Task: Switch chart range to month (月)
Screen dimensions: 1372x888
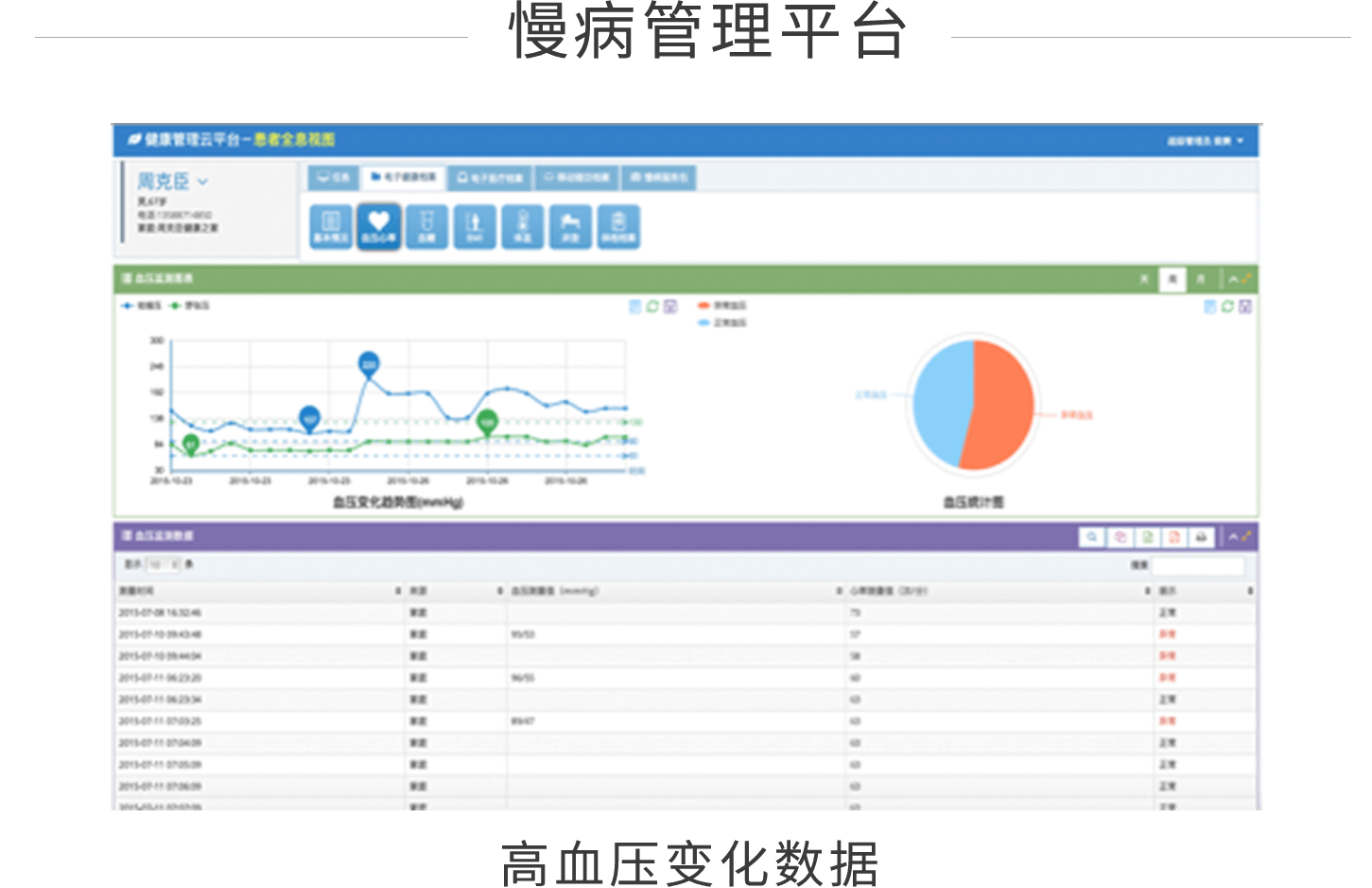Action: click(1201, 279)
